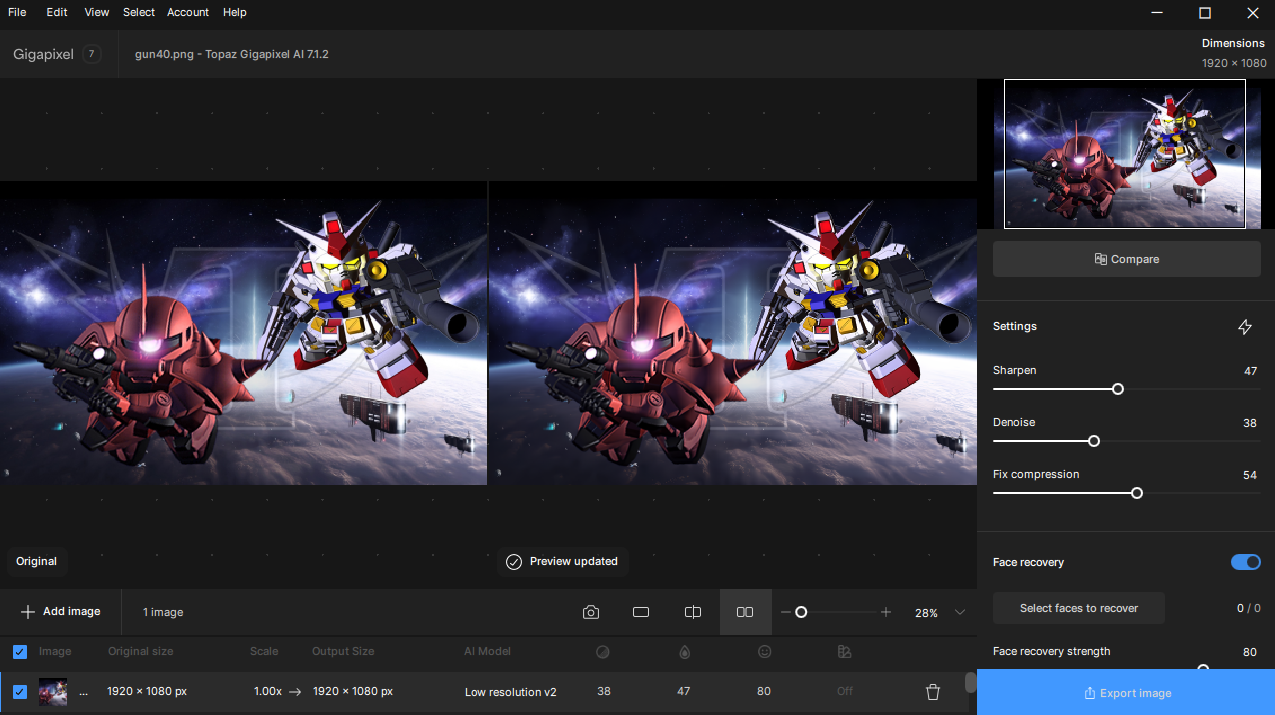The height and width of the screenshot is (715, 1275).
Task: Click the Export image button
Action: coord(1126,693)
